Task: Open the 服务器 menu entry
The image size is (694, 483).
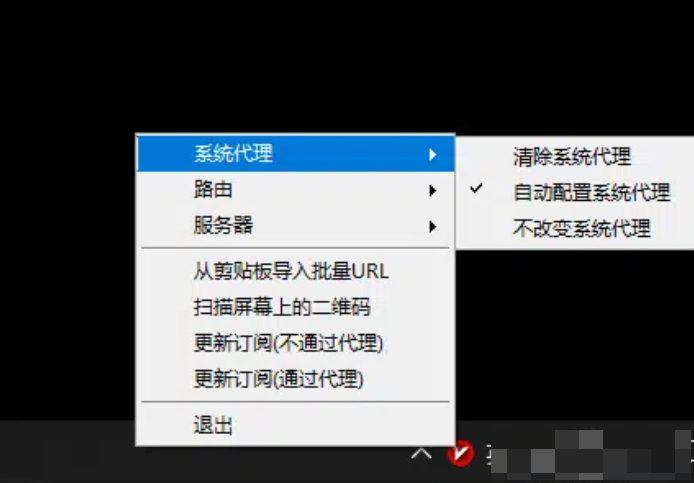Action: 296,226
